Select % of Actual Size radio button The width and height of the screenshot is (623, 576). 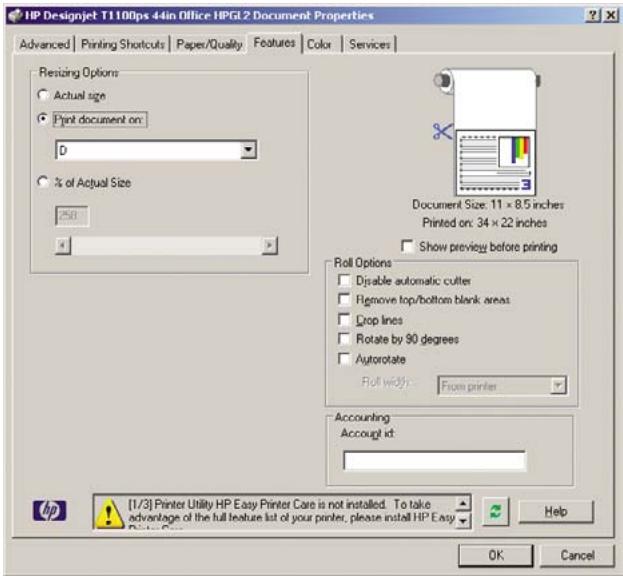(43, 182)
